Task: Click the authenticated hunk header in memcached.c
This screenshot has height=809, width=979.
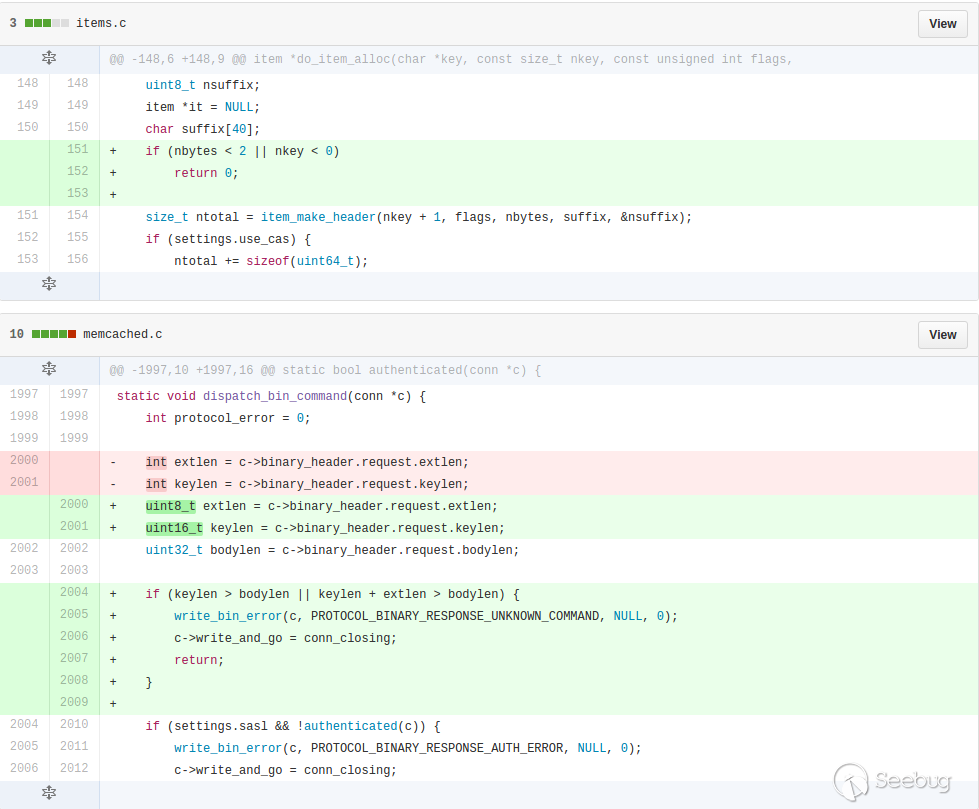Action: pyautogui.click(x=325, y=370)
